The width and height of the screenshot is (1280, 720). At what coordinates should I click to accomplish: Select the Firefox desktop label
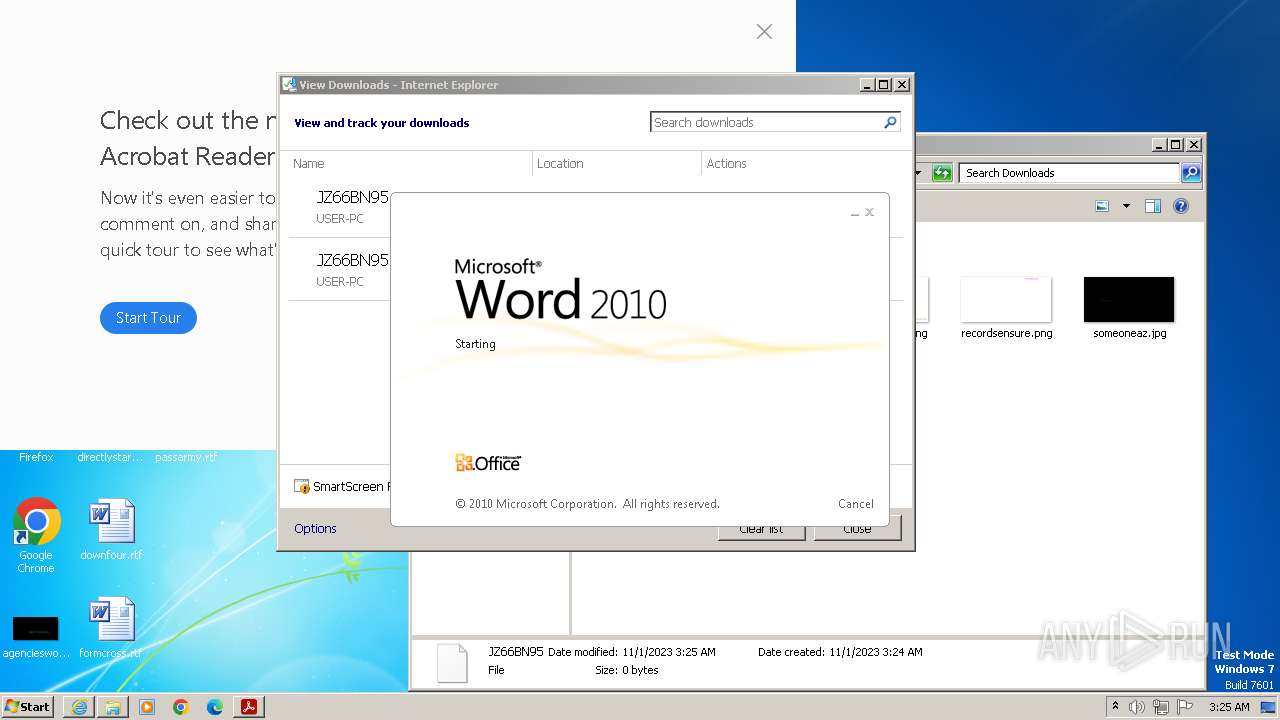[x=36, y=457]
